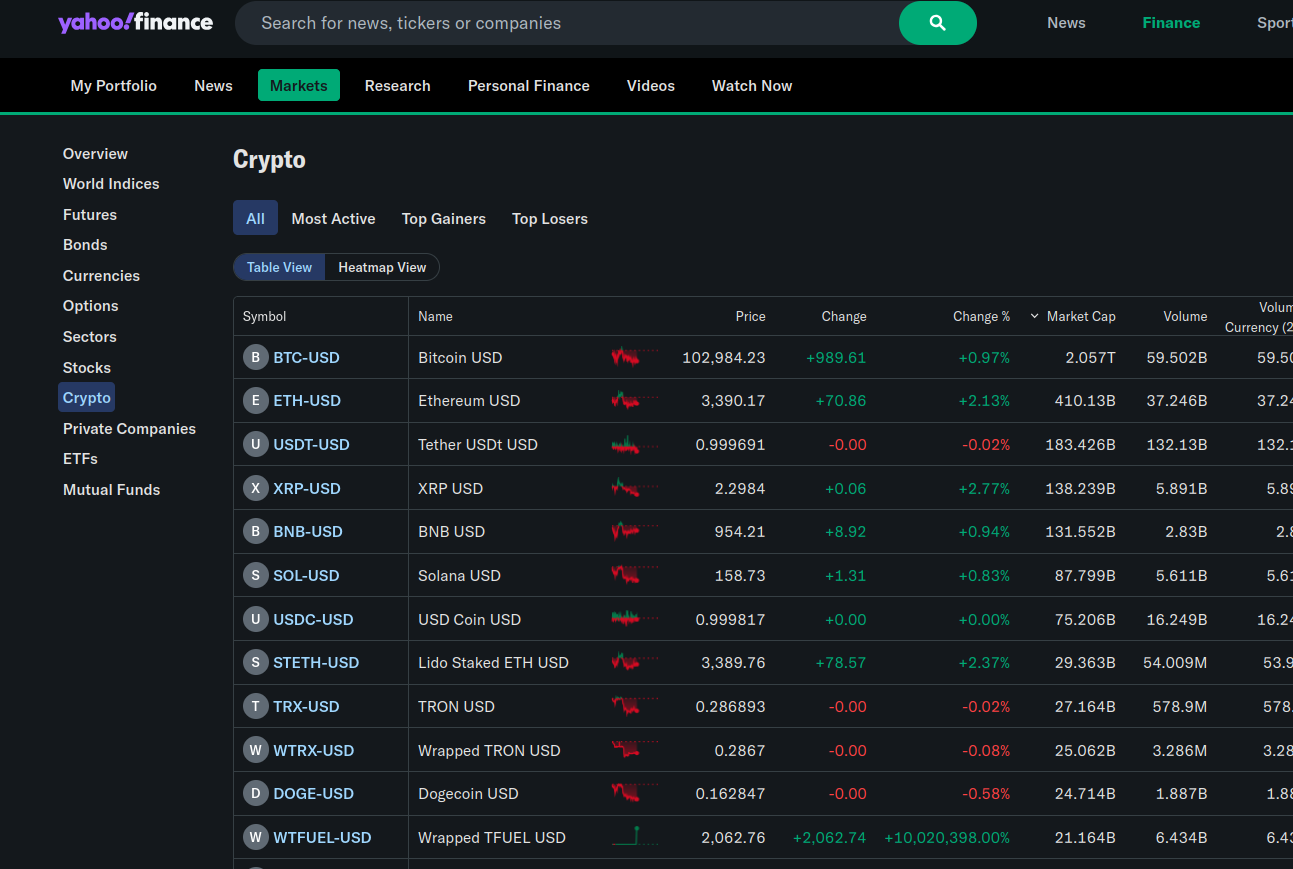Switch to Heatmap View
This screenshot has height=869, width=1293.
click(x=382, y=268)
